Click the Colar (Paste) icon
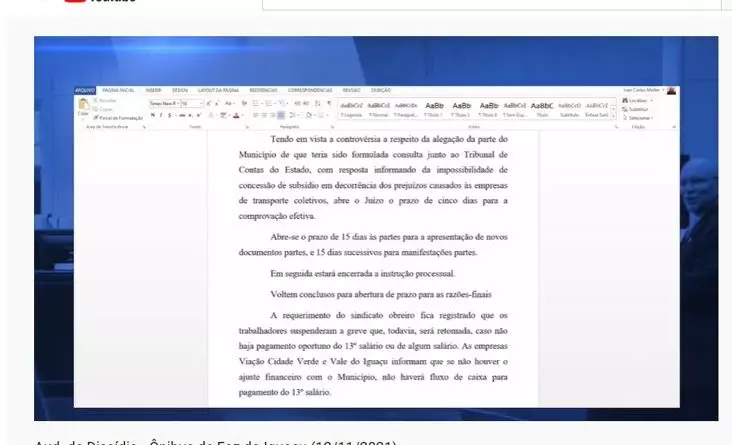 coord(83,108)
